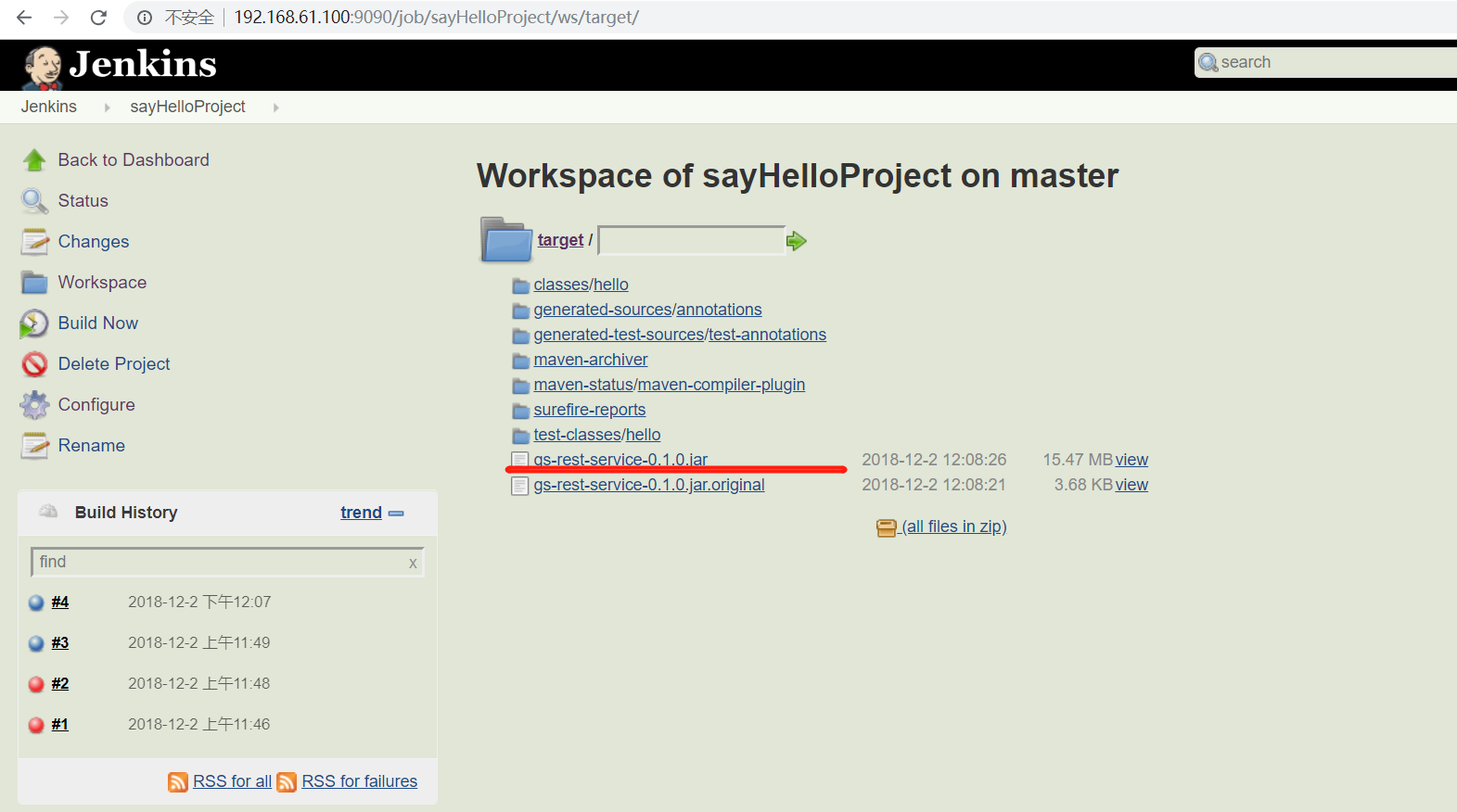View the 15.47 MB jar file
This screenshot has width=1457, height=812.
click(1131, 460)
